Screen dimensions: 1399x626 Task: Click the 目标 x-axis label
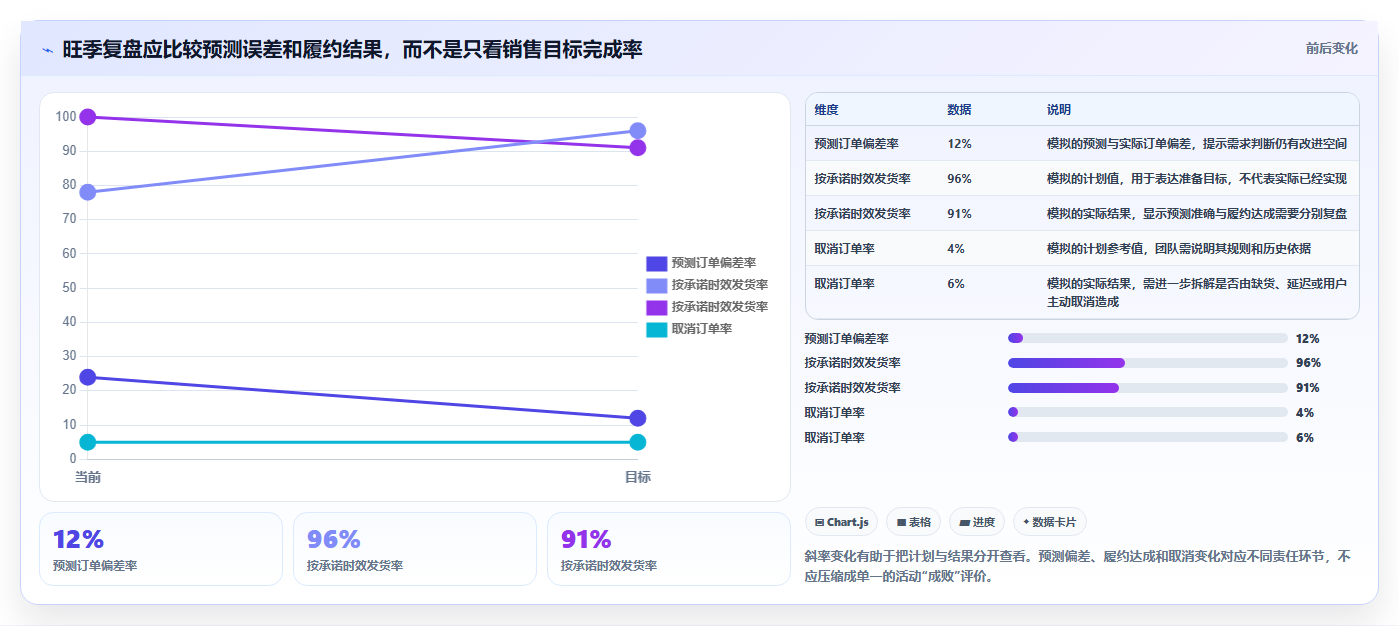[x=638, y=477]
